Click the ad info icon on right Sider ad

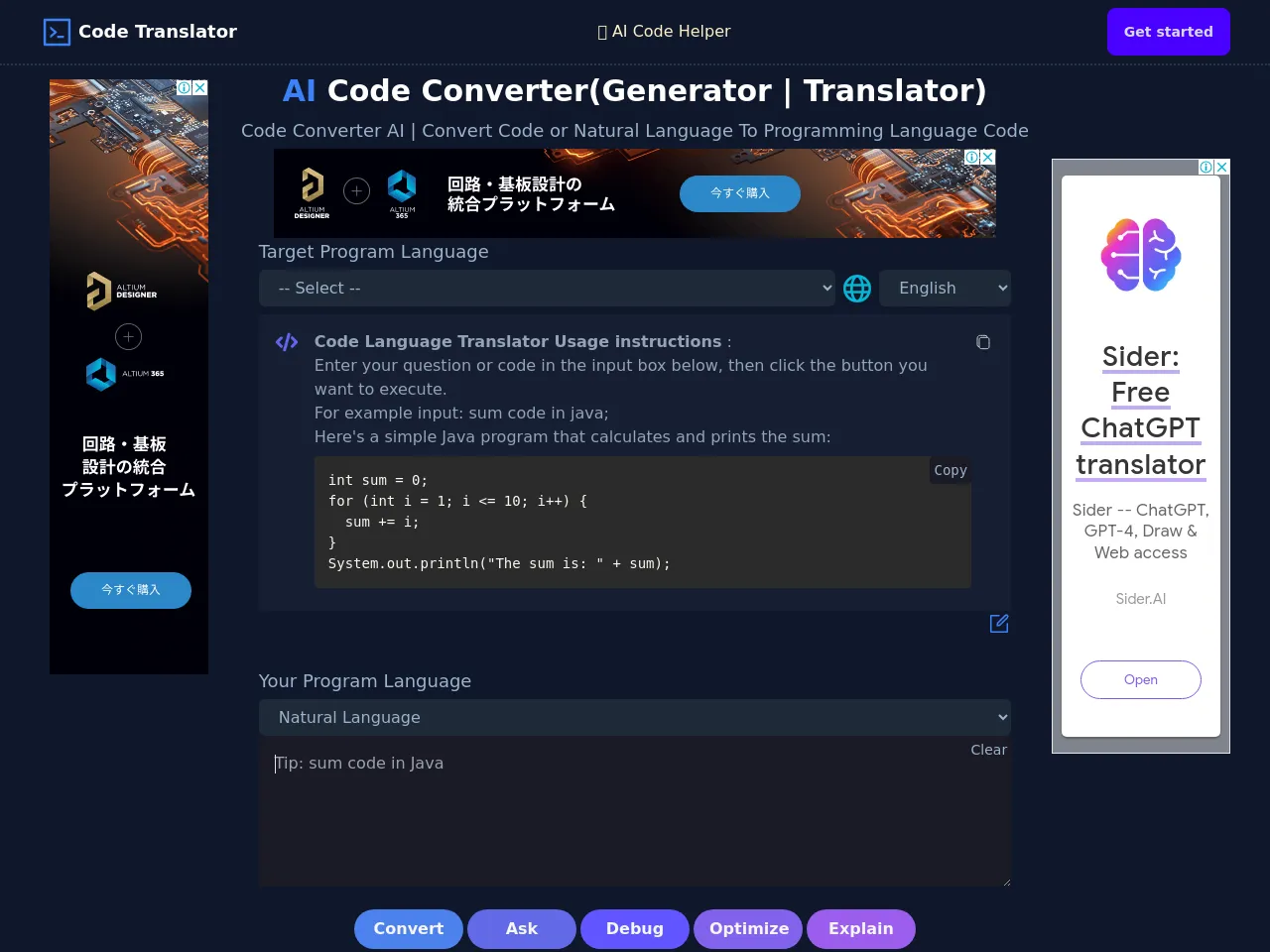tap(1206, 167)
